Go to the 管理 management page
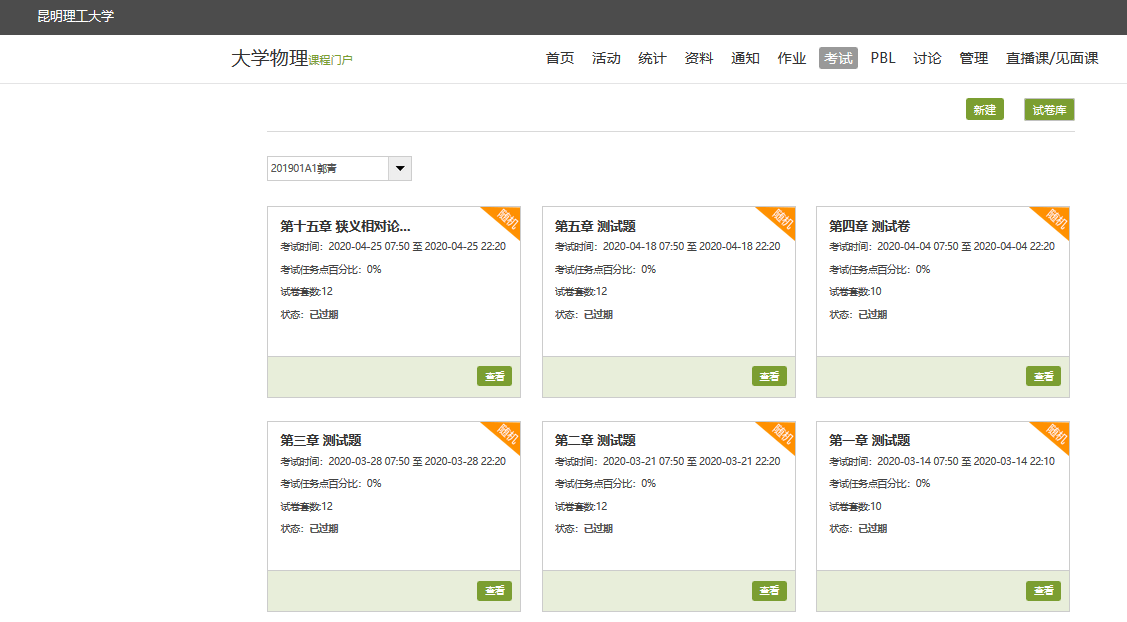1127x622 pixels. tap(973, 58)
